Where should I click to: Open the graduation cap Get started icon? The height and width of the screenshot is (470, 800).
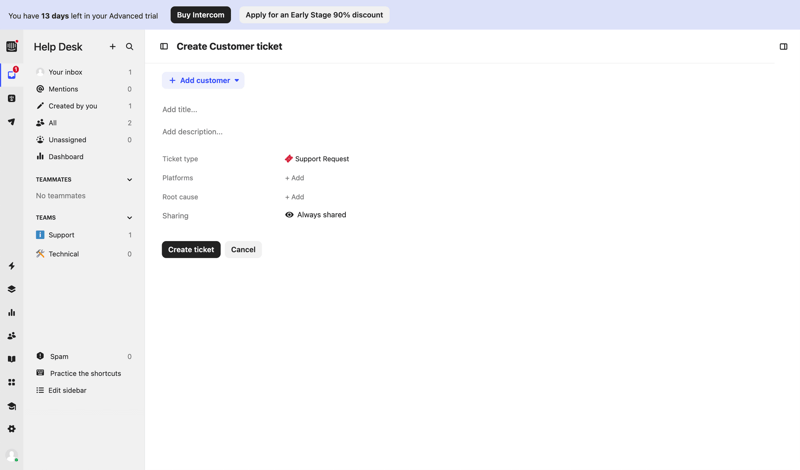(11, 406)
